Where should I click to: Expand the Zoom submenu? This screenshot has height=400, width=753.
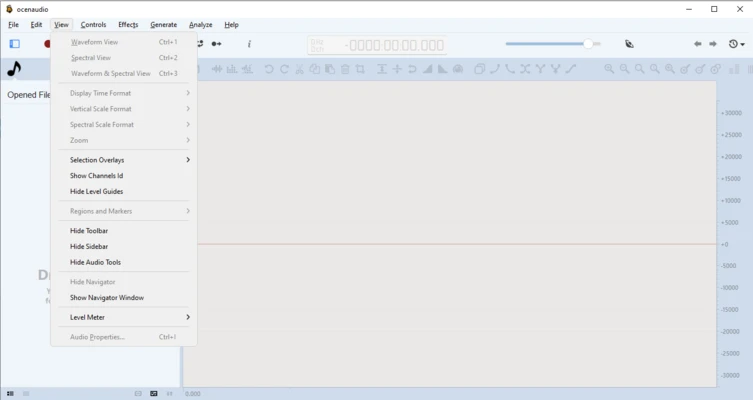[124, 140]
